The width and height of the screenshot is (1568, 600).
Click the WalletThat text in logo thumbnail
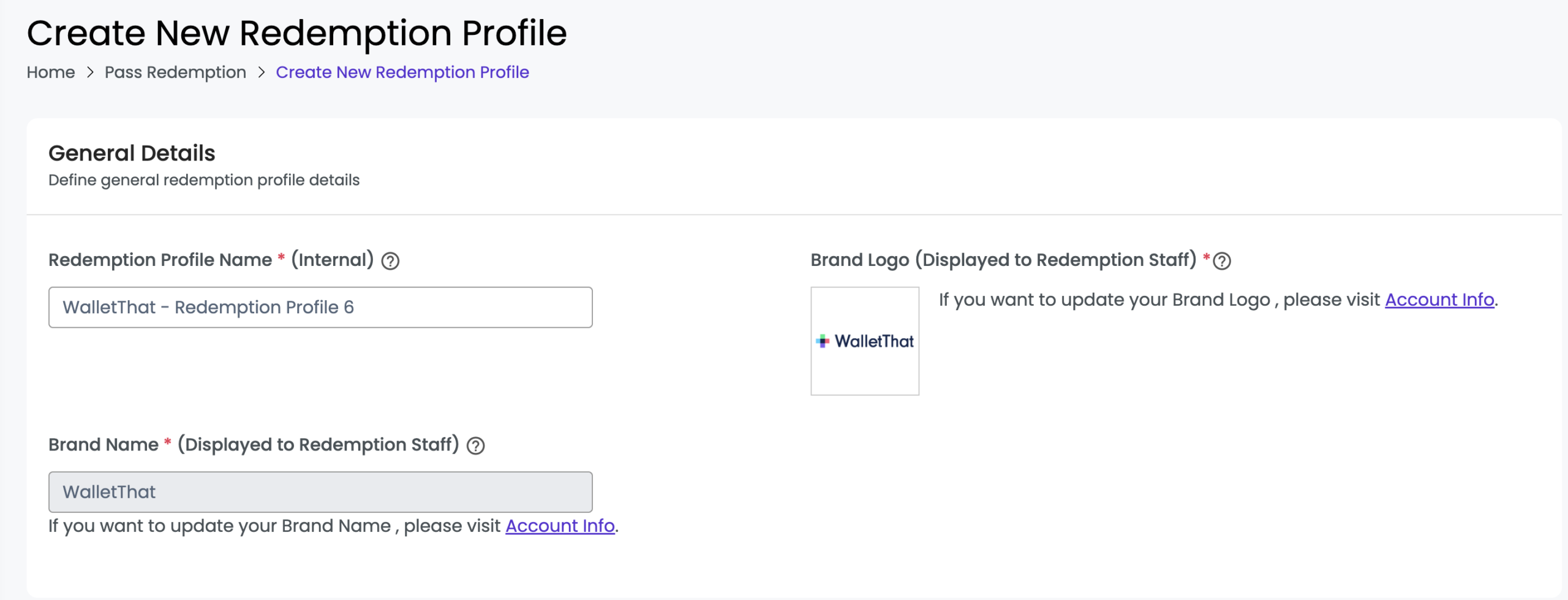pyautogui.click(x=874, y=341)
